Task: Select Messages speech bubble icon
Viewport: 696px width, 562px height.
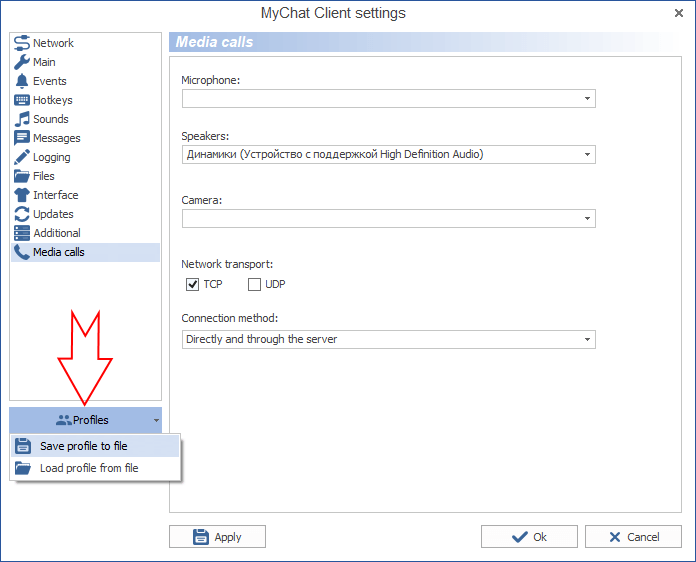Action: 22,138
